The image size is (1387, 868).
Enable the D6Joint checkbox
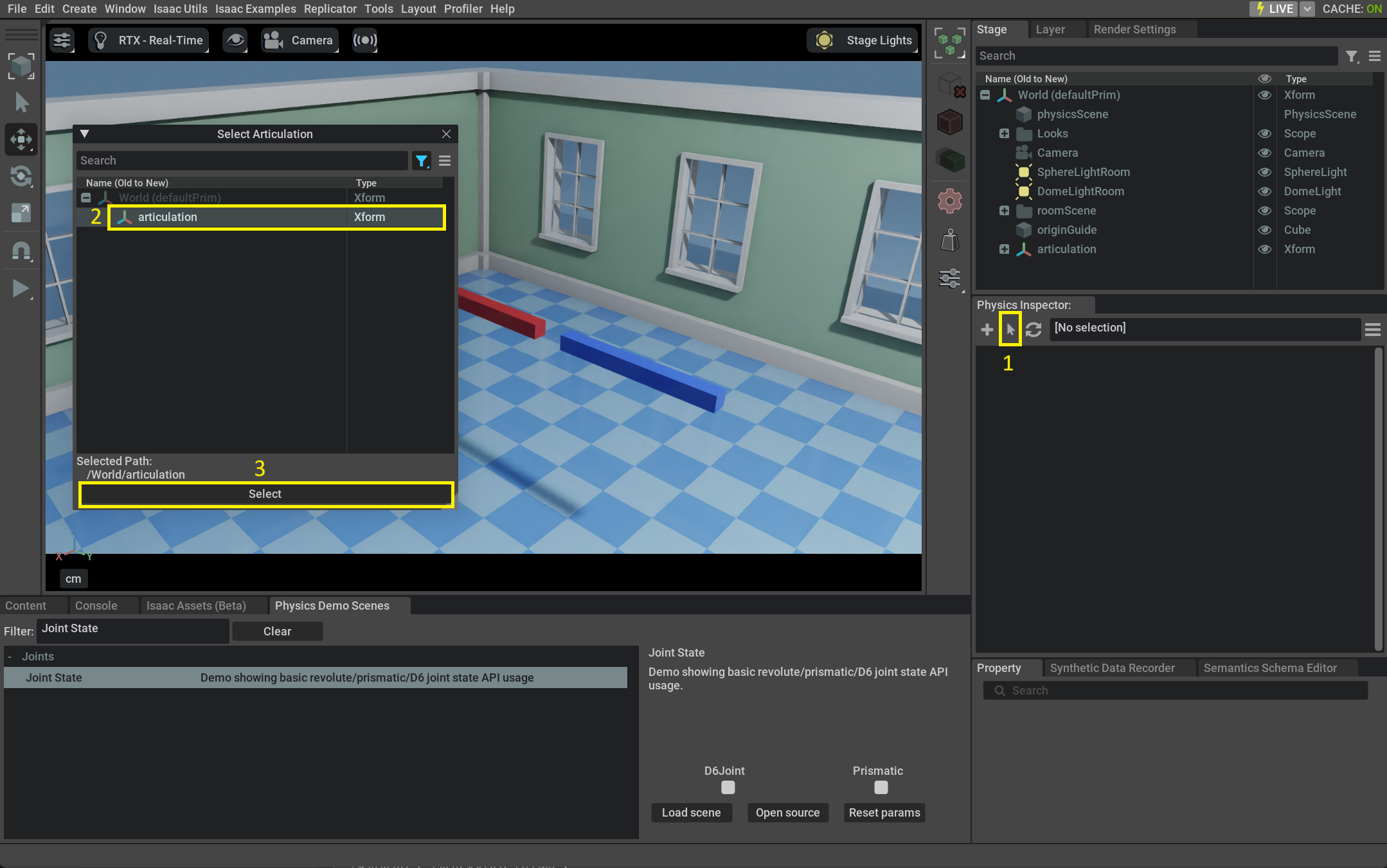tap(728, 787)
